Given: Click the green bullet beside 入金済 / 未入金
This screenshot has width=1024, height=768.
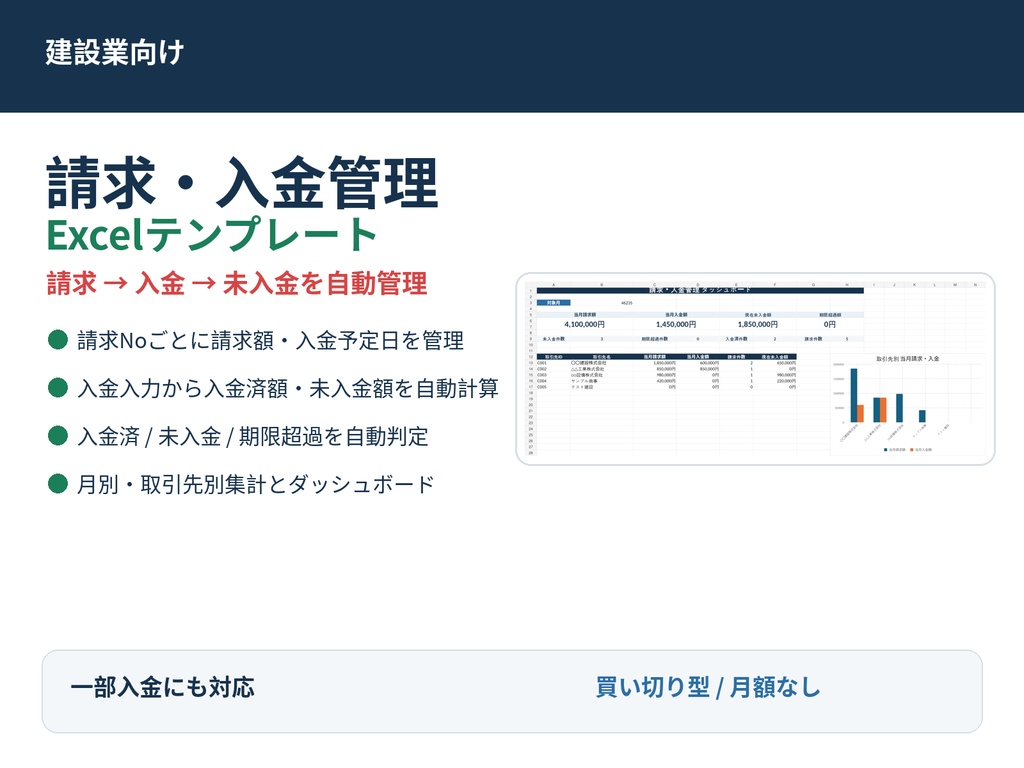Looking at the screenshot, I should point(58,436).
